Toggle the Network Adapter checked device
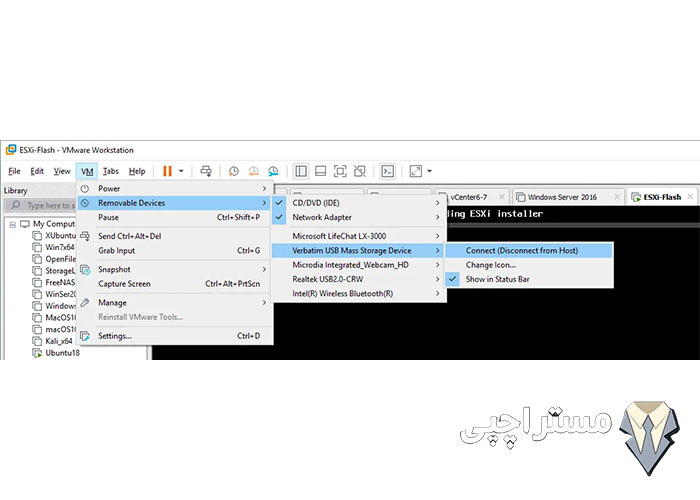 tap(321, 217)
